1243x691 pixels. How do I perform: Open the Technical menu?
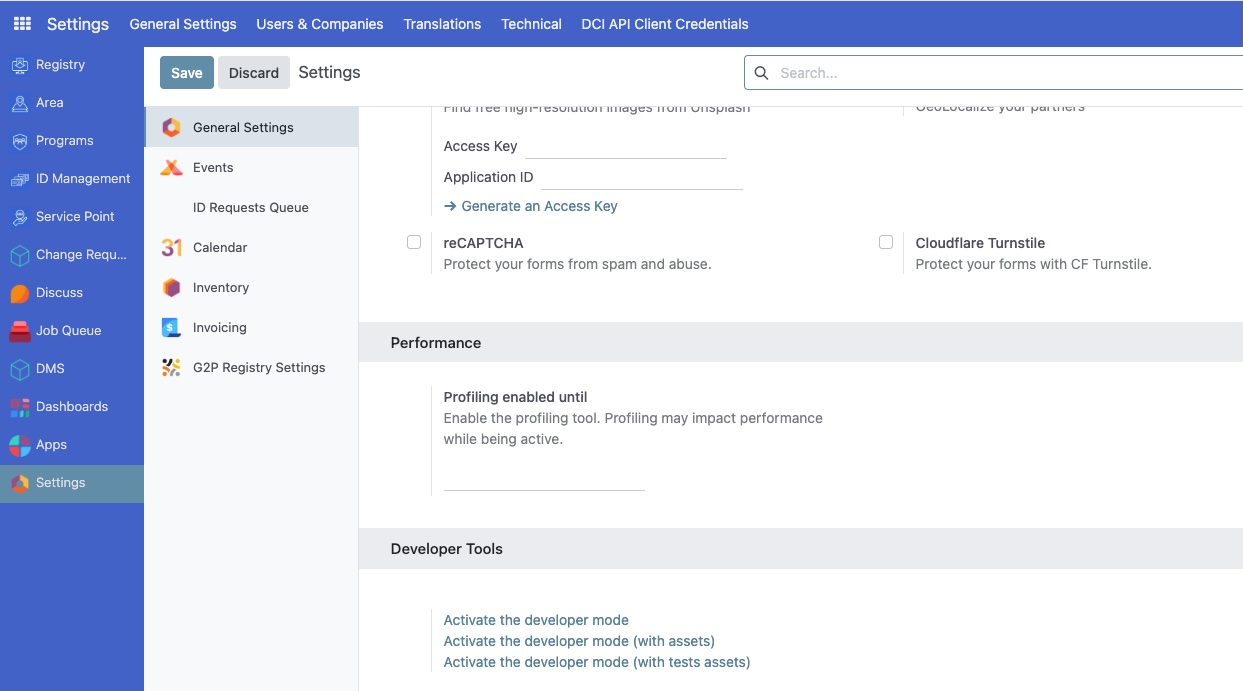(530, 23)
